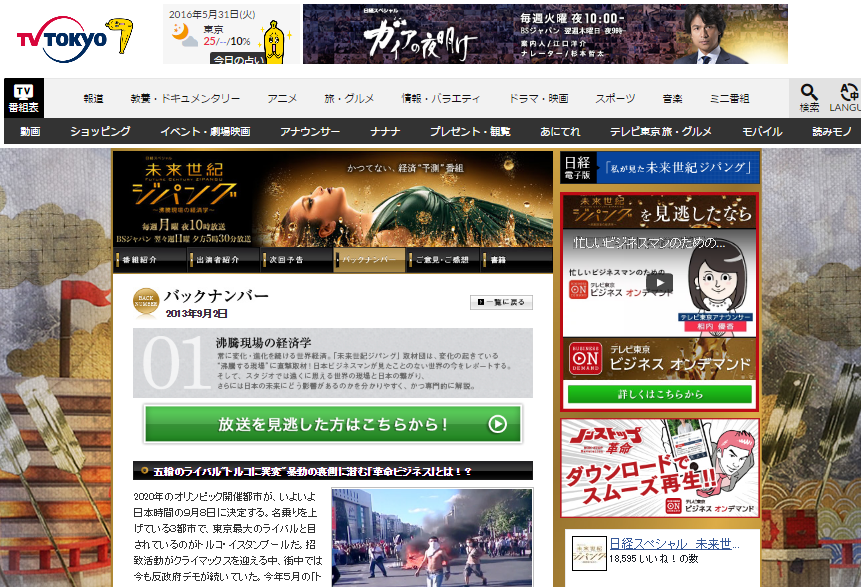Click the 今日の占い label
Image resolution: width=861 pixels, height=587 pixels.
click(237, 59)
